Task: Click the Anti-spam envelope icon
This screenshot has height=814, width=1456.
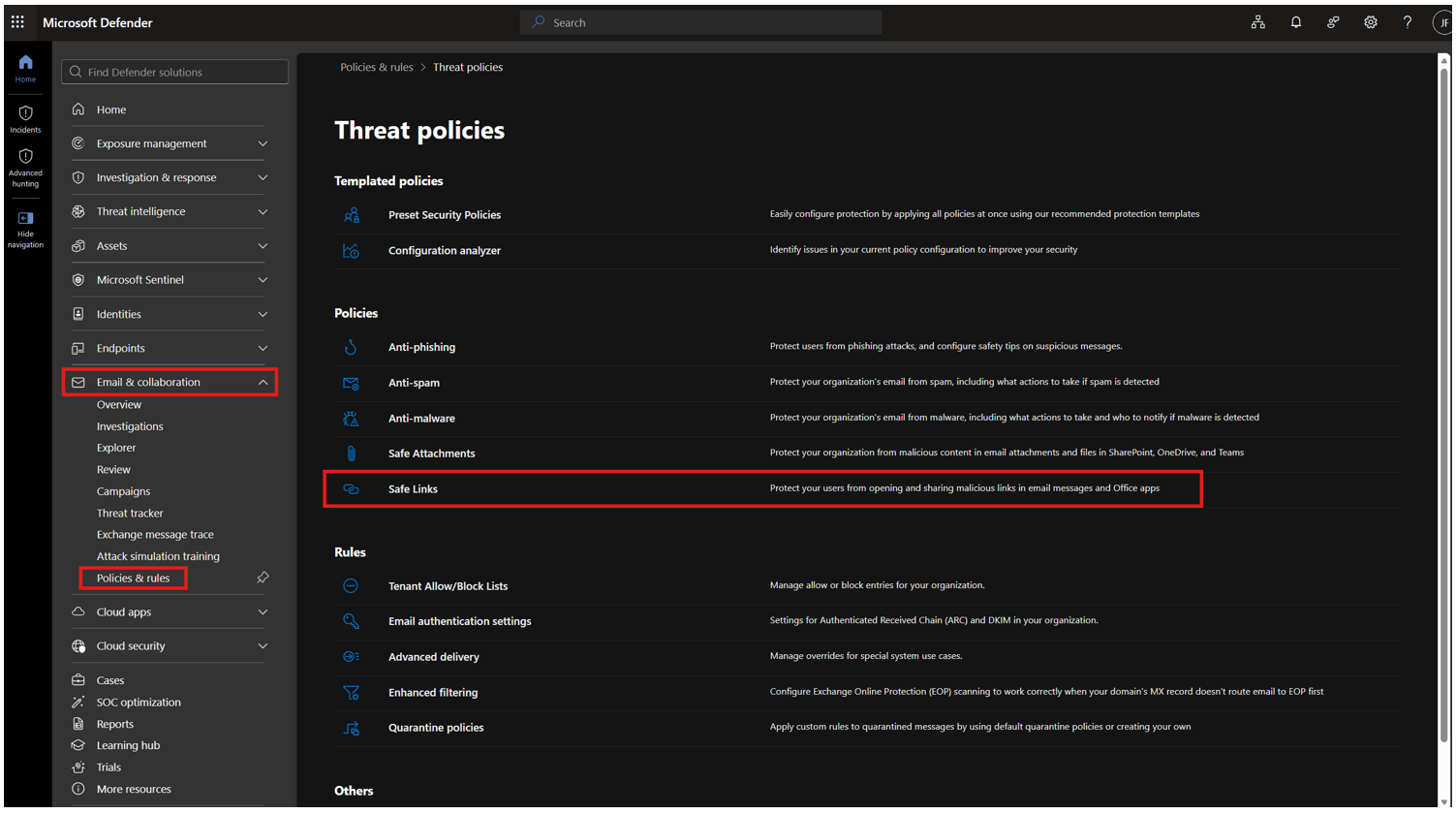Action: pos(351,383)
